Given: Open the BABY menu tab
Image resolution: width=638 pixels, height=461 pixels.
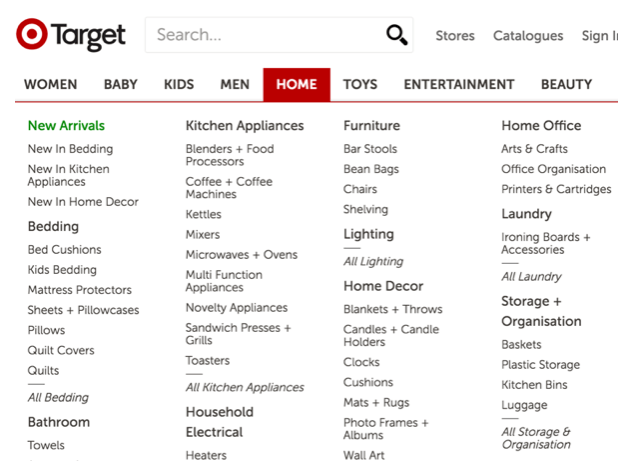Looking at the screenshot, I should (120, 84).
